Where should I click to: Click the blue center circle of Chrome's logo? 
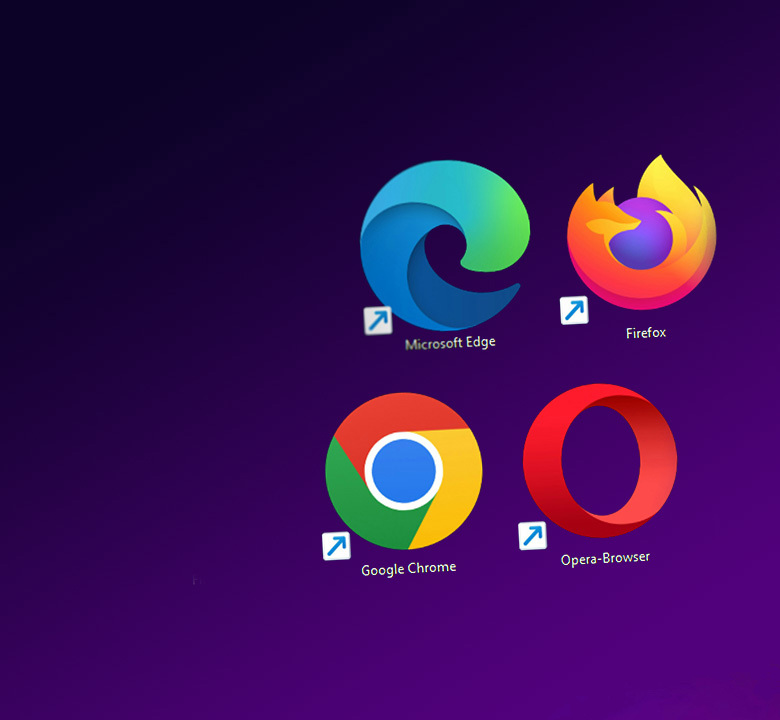point(404,470)
